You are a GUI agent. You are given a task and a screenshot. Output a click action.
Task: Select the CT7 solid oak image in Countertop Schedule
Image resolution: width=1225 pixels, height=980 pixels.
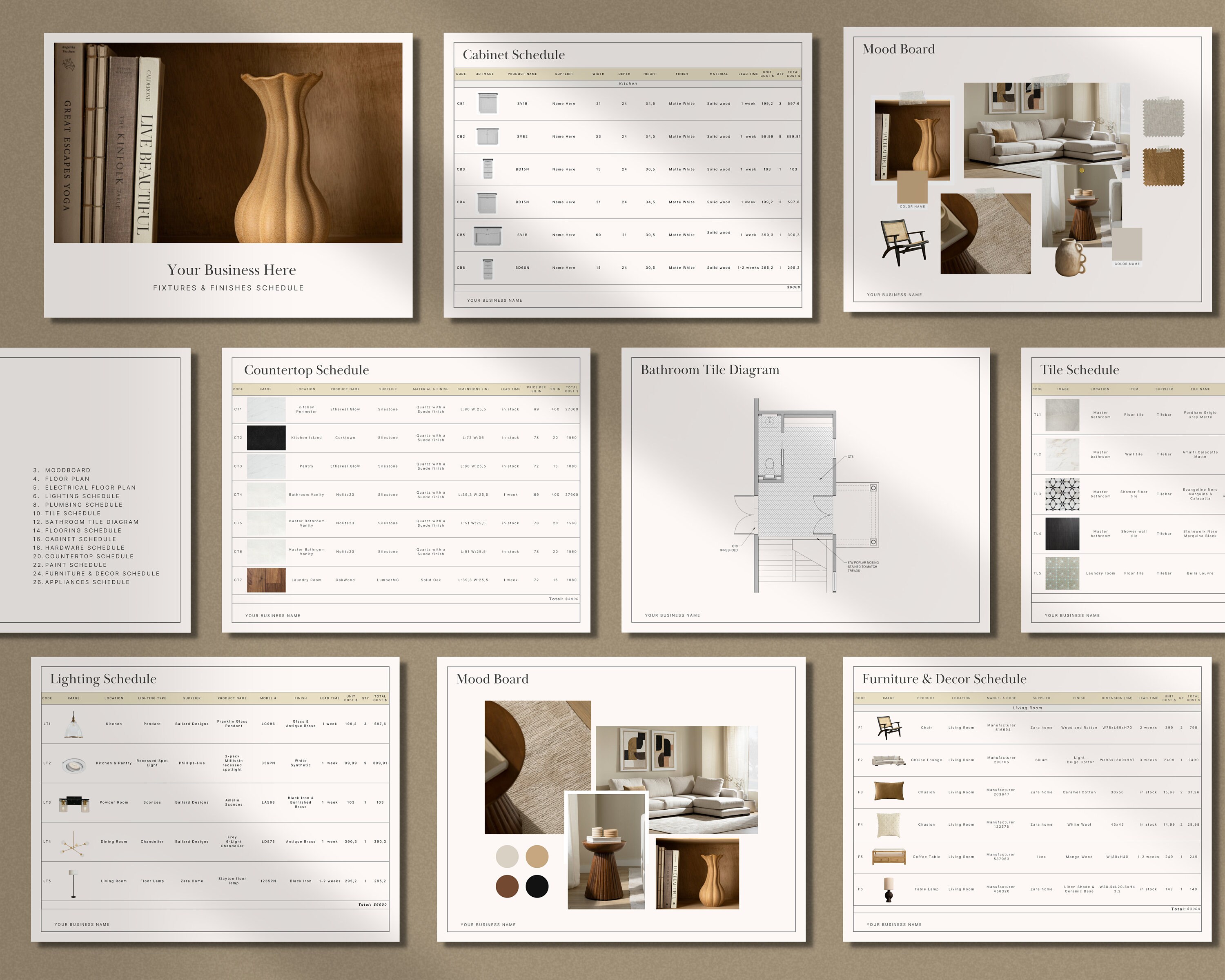266,580
